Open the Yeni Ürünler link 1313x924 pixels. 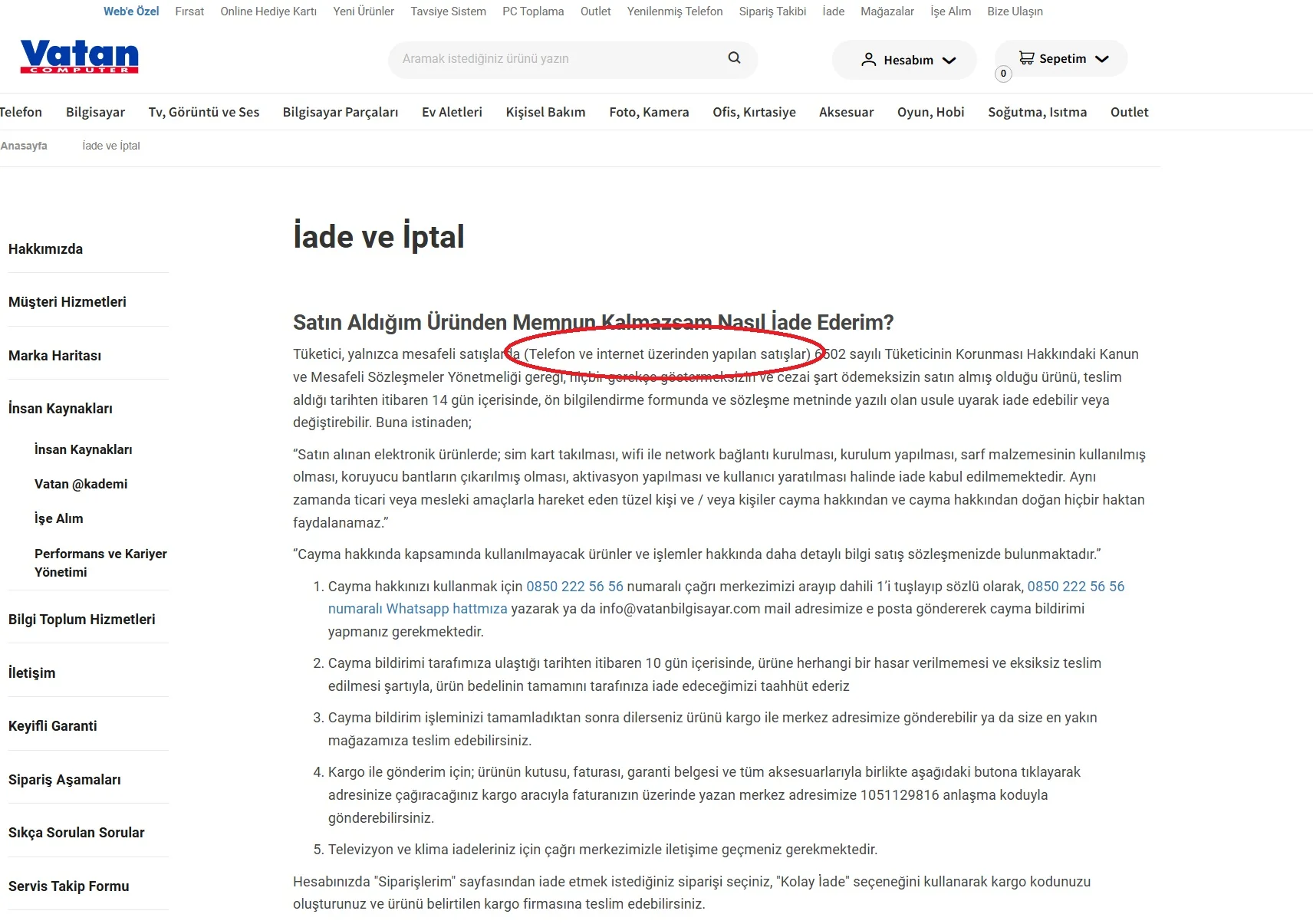coord(364,12)
